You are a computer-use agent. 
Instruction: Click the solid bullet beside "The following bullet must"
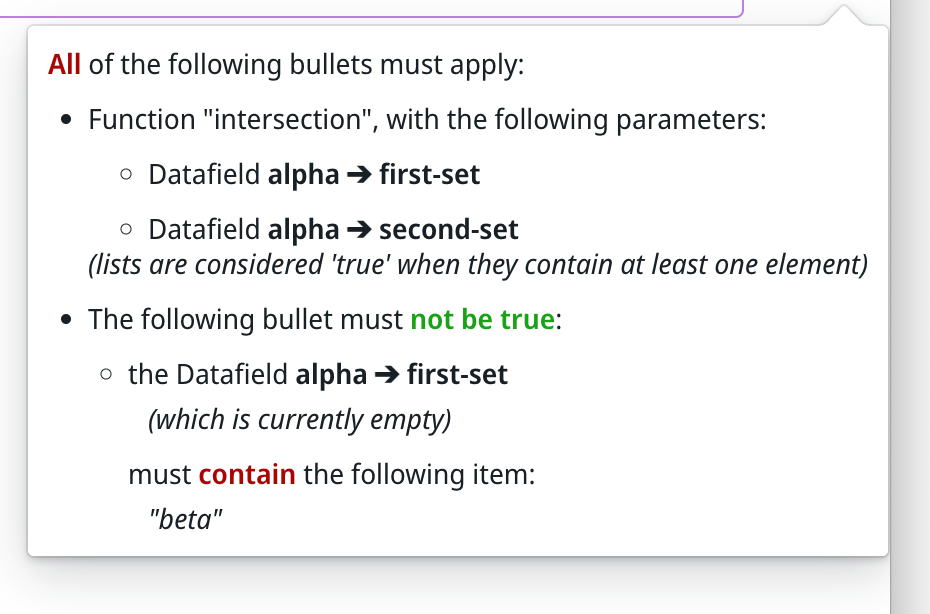point(66,321)
